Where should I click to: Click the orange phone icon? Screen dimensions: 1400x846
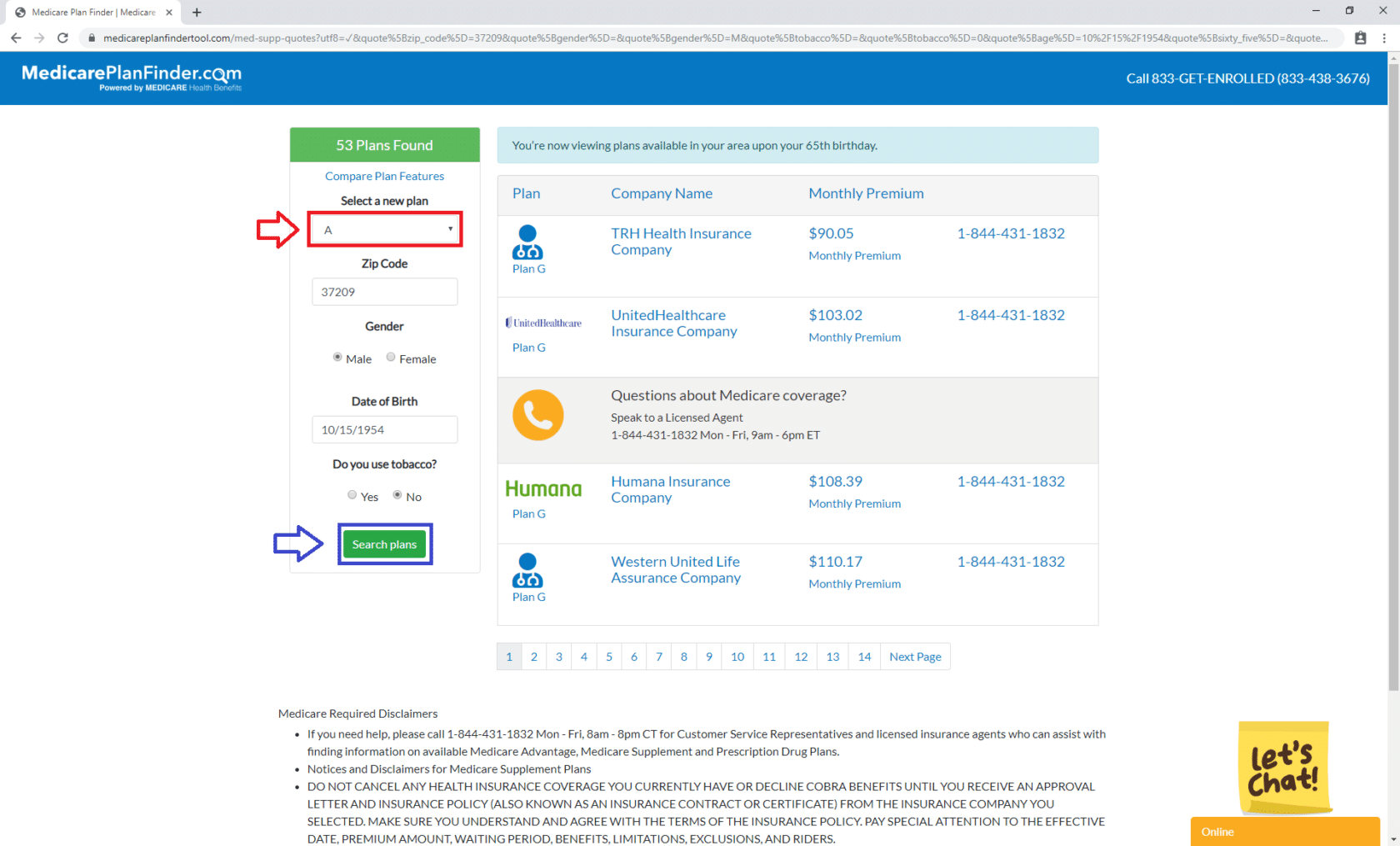pyautogui.click(x=537, y=414)
